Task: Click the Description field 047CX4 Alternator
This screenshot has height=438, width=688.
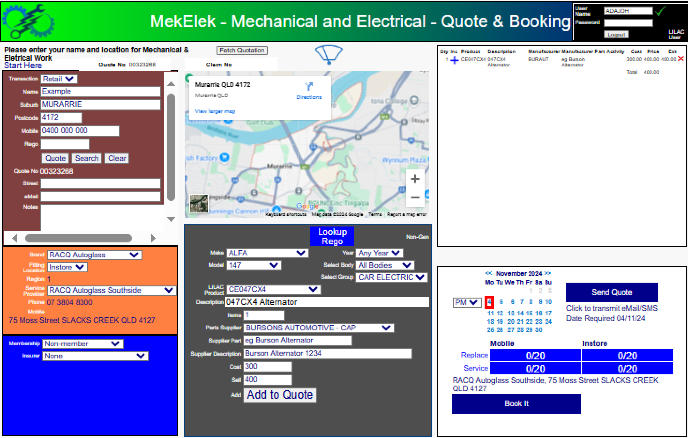Action: (x=327, y=302)
